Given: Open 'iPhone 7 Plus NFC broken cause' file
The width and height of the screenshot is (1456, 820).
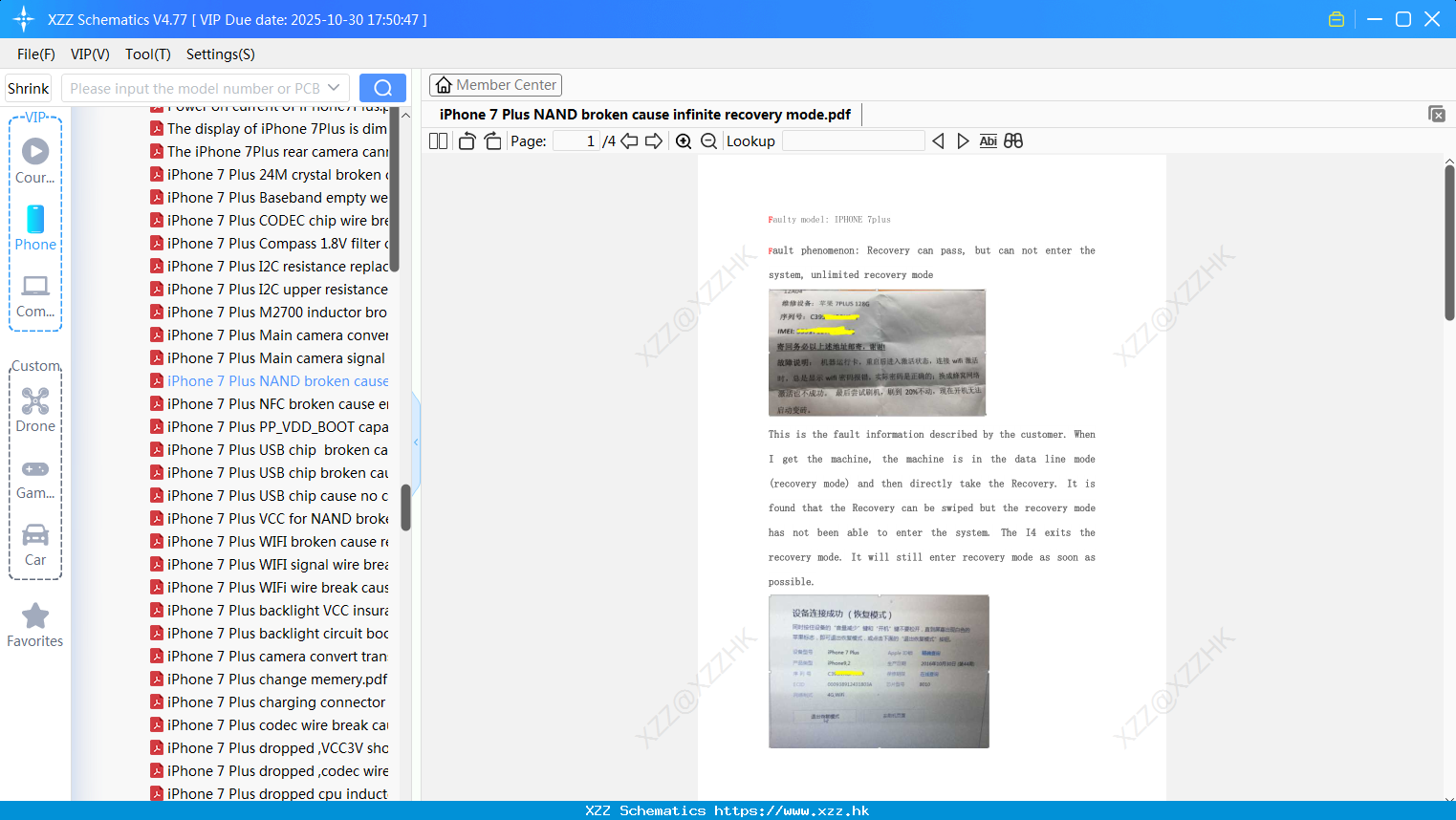Looking at the screenshot, I should [x=269, y=404].
